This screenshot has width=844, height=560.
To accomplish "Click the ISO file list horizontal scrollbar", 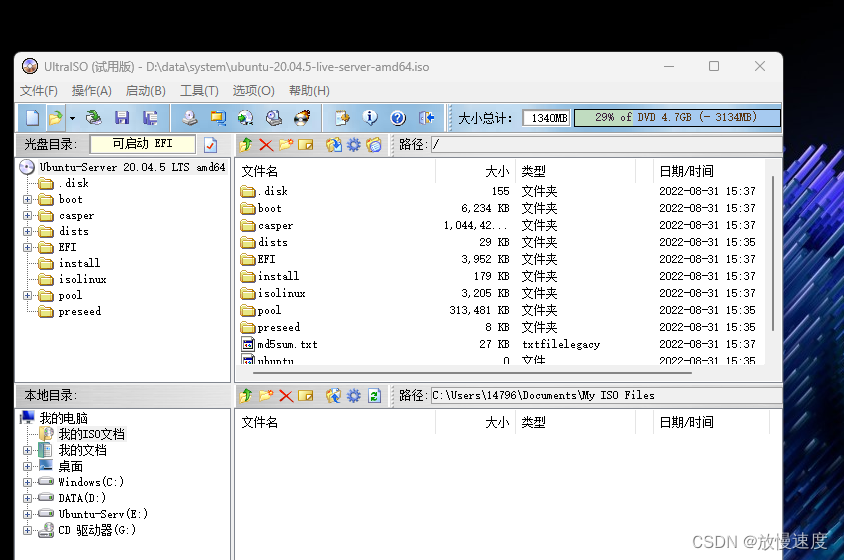I will pos(473,372).
